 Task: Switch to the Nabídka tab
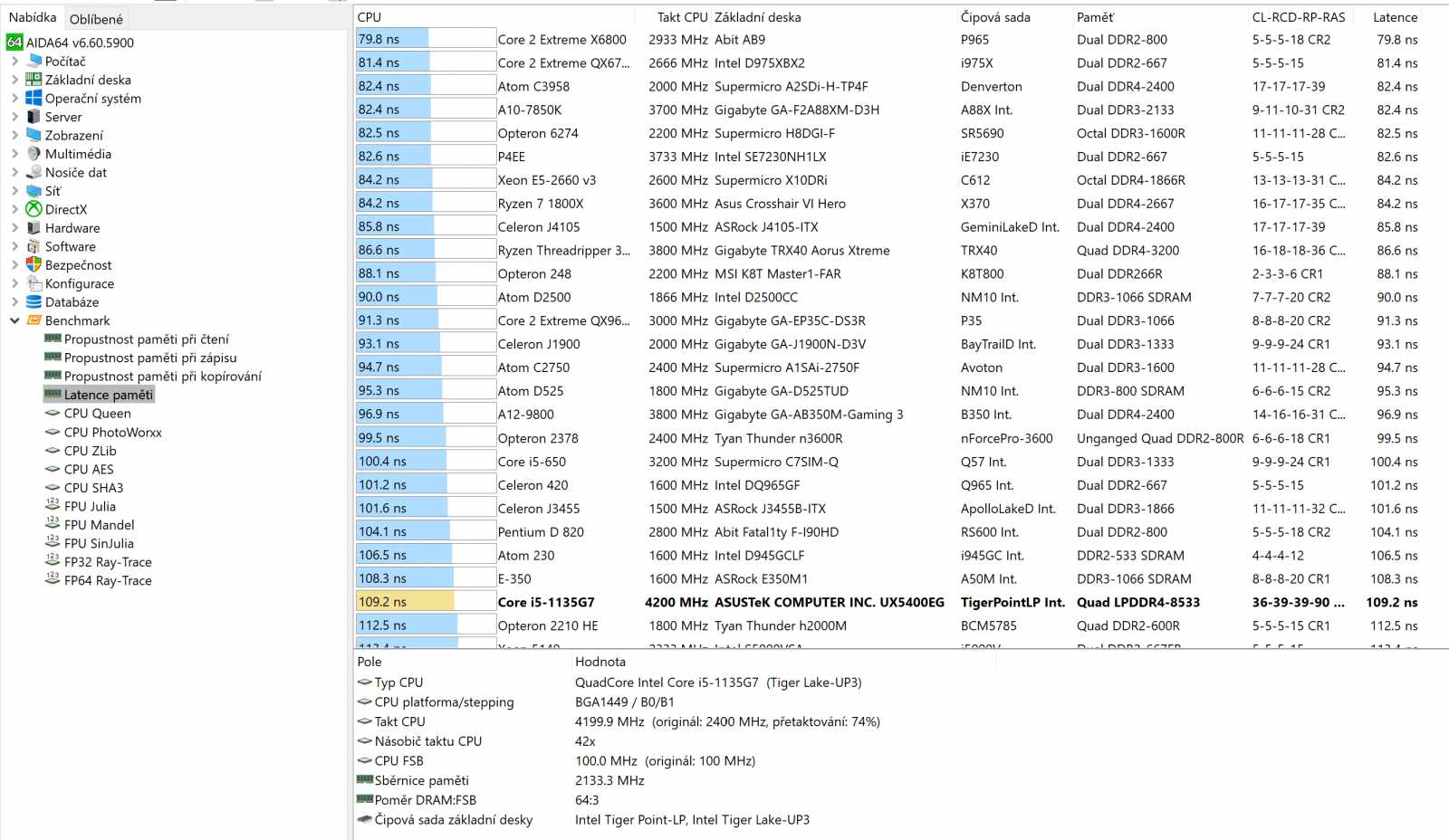[33, 17]
